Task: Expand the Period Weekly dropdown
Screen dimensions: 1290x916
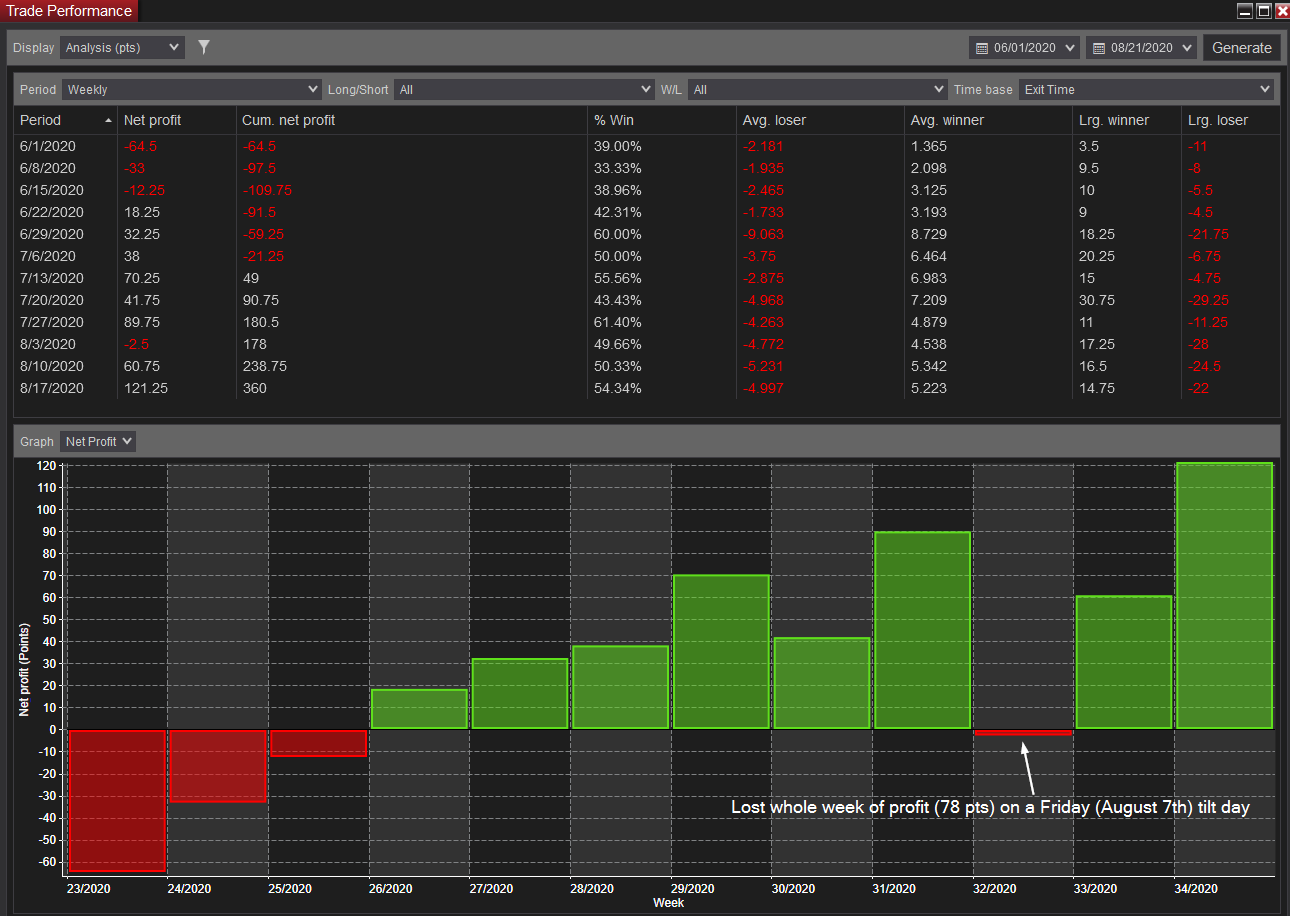Action: 192,89
